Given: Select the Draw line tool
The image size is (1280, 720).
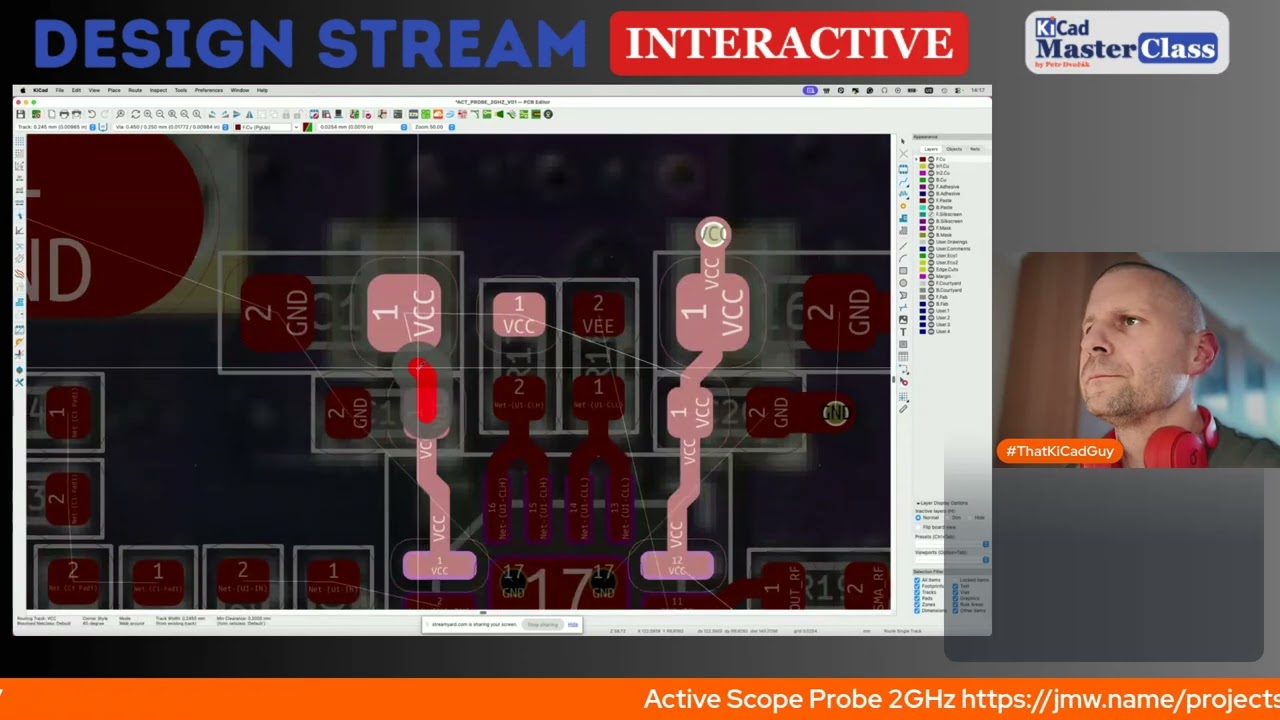Looking at the screenshot, I should 903,246.
